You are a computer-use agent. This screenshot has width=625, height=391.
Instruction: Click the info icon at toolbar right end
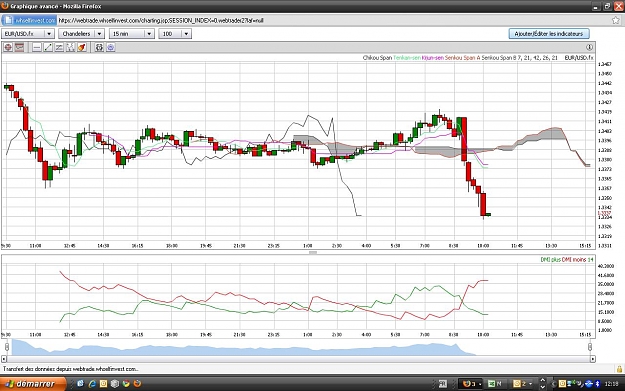coord(590,47)
